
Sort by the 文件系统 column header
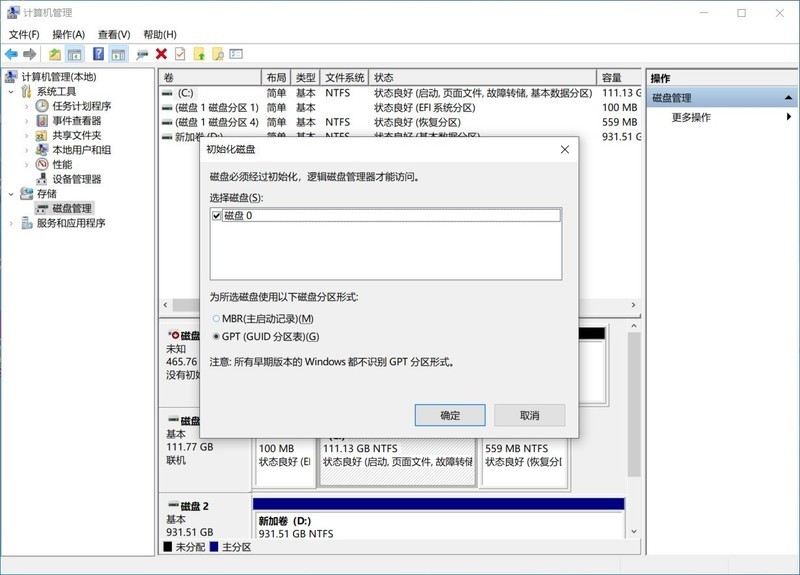(344, 78)
